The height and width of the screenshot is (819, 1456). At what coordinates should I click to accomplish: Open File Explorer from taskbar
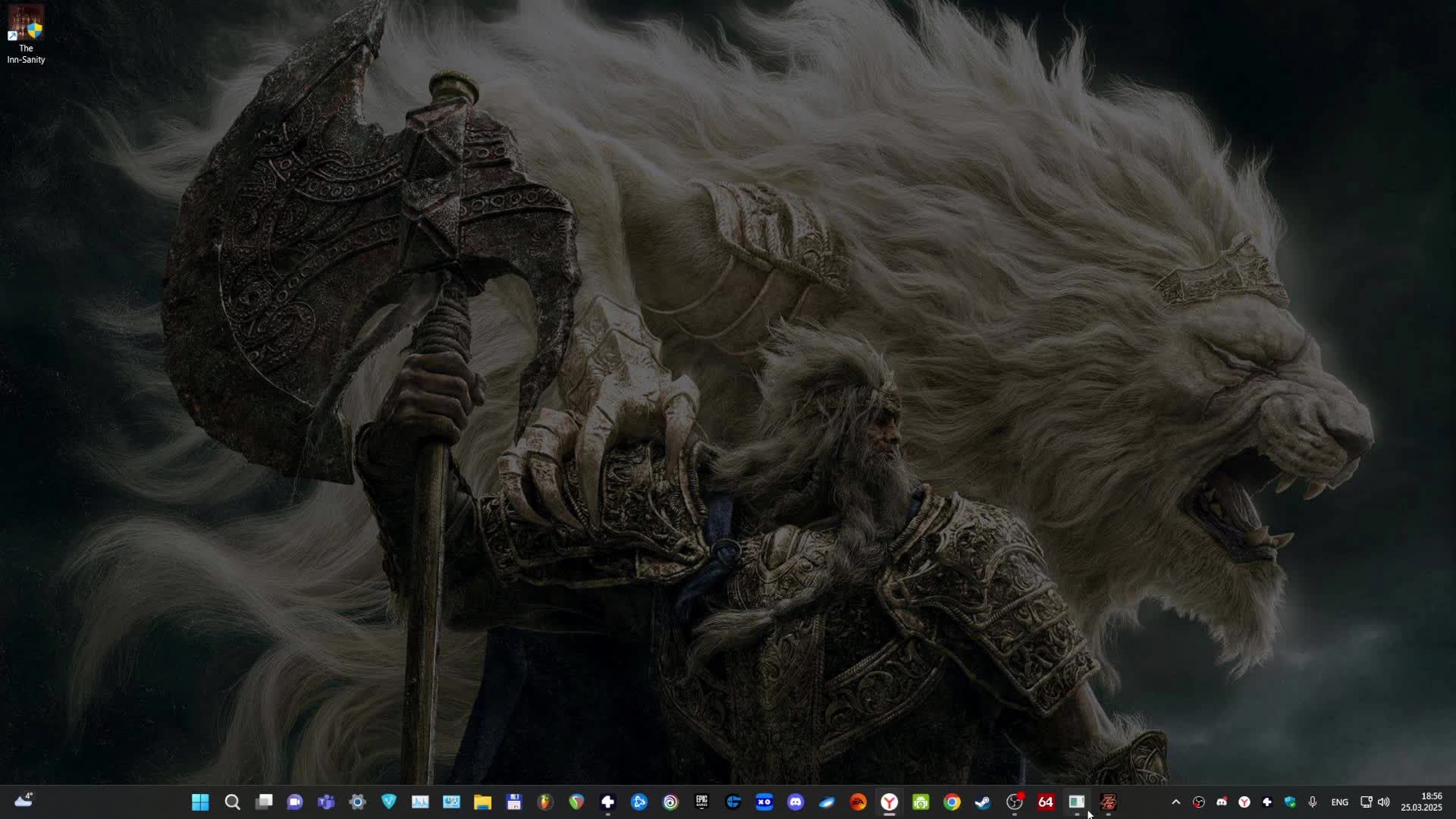point(482,802)
